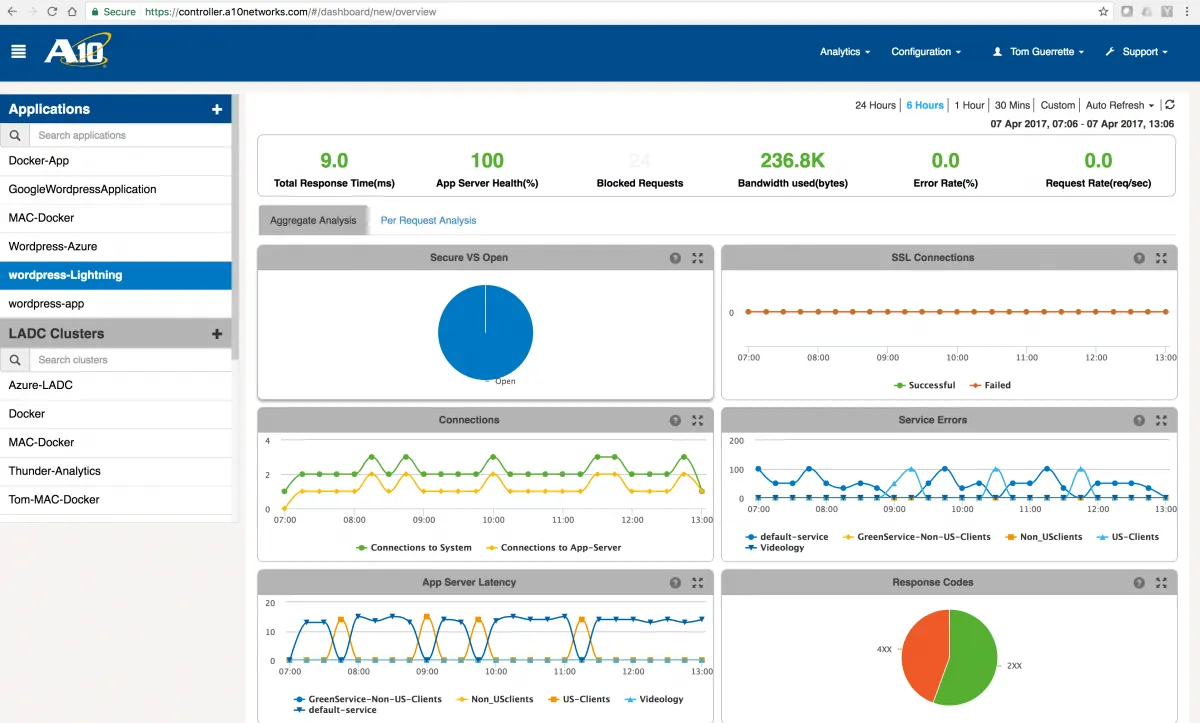Screen dimensions: 1200x723
Task: Open the hamburger navigation menu
Action: click(x=18, y=52)
